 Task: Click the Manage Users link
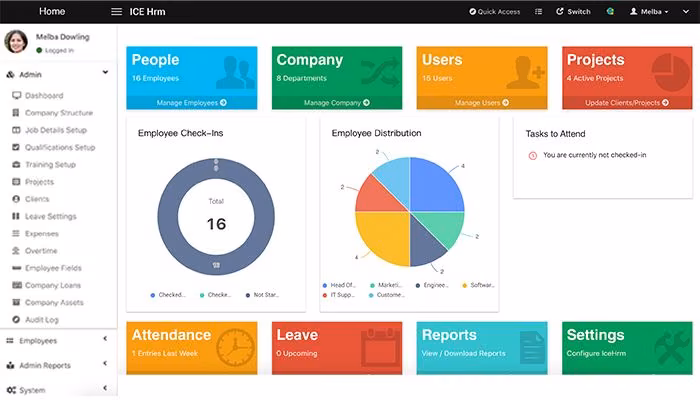[x=482, y=103]
